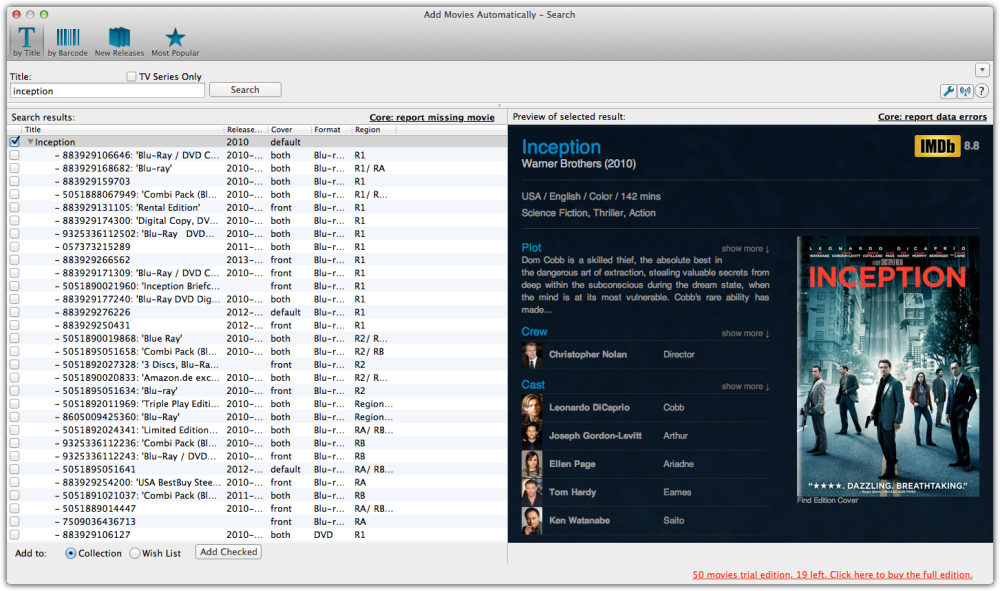
Task: Select row 883929254200 USA BestBuy Steelbook
Action: [257, 482]
